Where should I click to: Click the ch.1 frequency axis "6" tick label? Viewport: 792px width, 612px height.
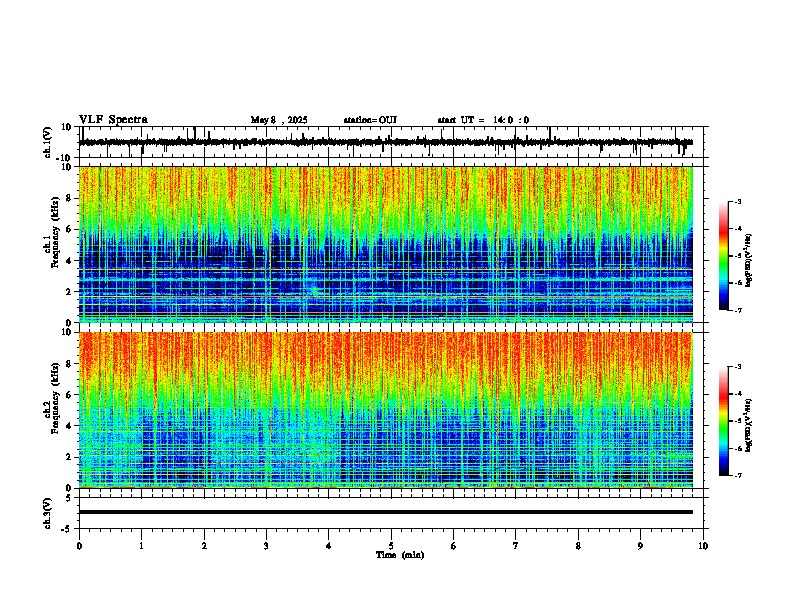70,229
